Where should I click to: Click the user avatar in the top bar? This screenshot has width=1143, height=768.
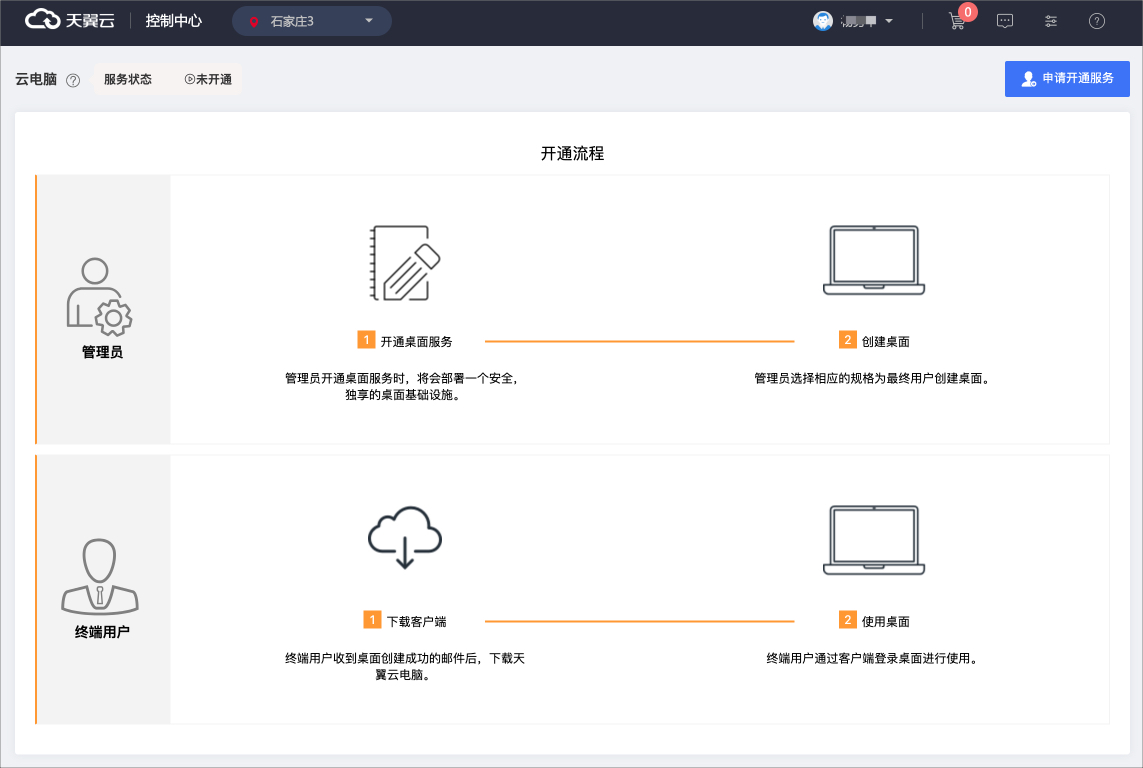pyautogui.click(x=823, y=20)
